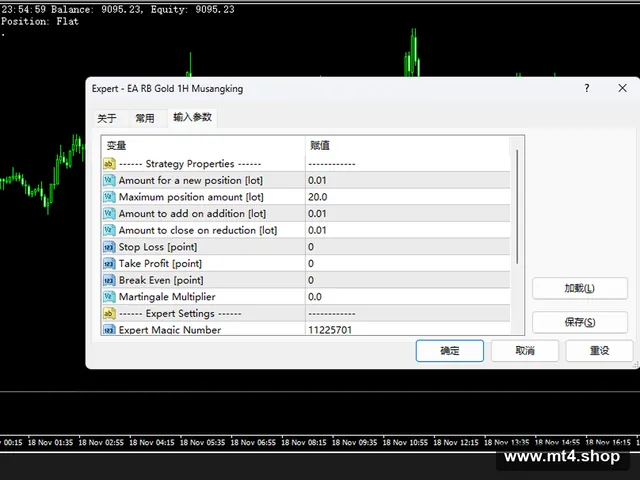Select the 'Martingale Multiplier' label
Screen dimensions: 640x480
click(x=167, y=297)
